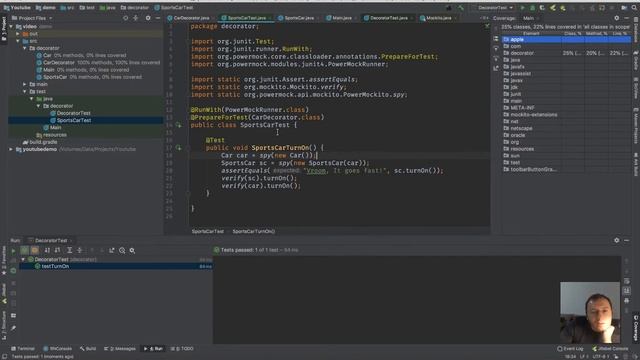The width and height of the screenshot is (640, 360).
Task: Open test runner settings gear in Run toolbar
Action: point(132,251)
